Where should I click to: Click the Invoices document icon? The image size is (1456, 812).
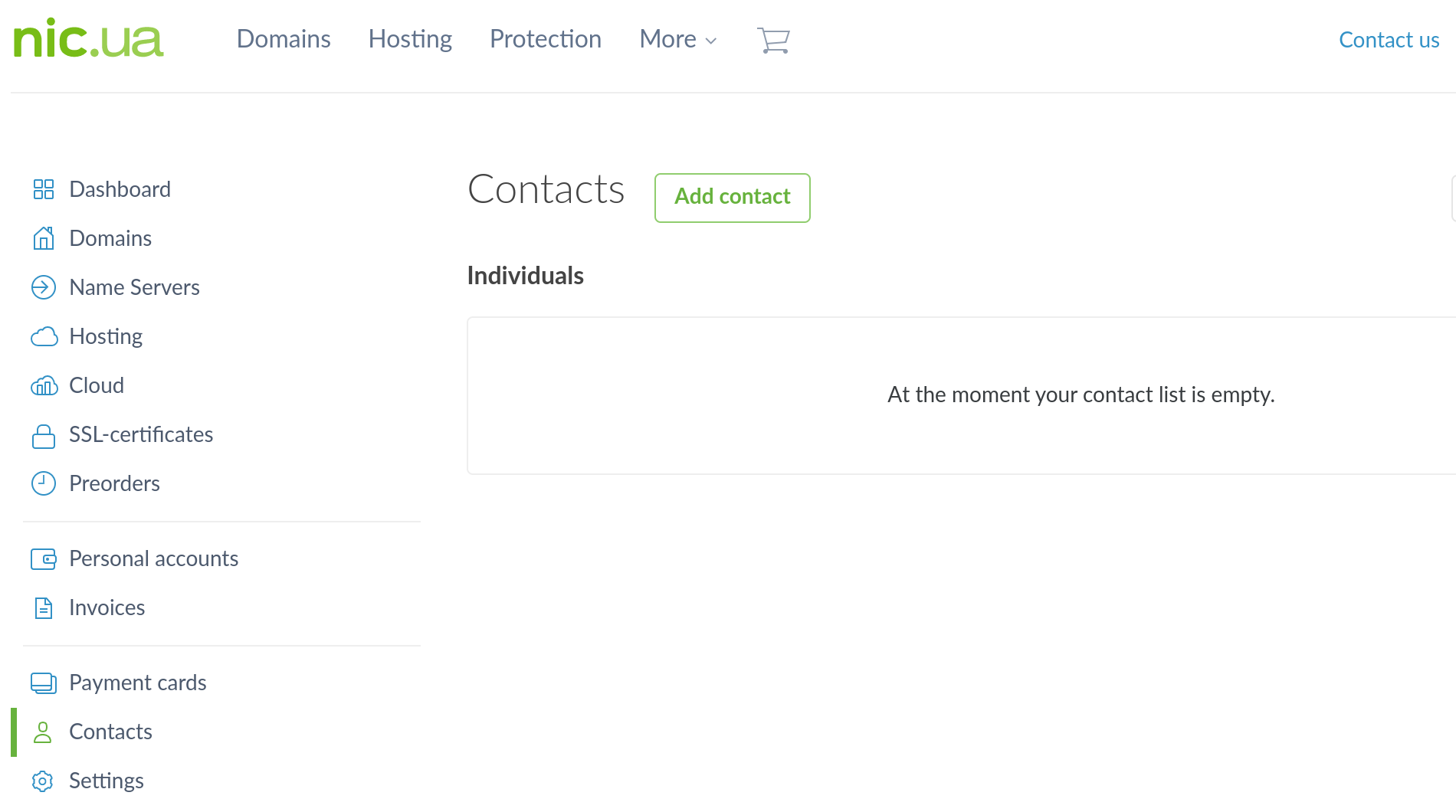[44, 608]
